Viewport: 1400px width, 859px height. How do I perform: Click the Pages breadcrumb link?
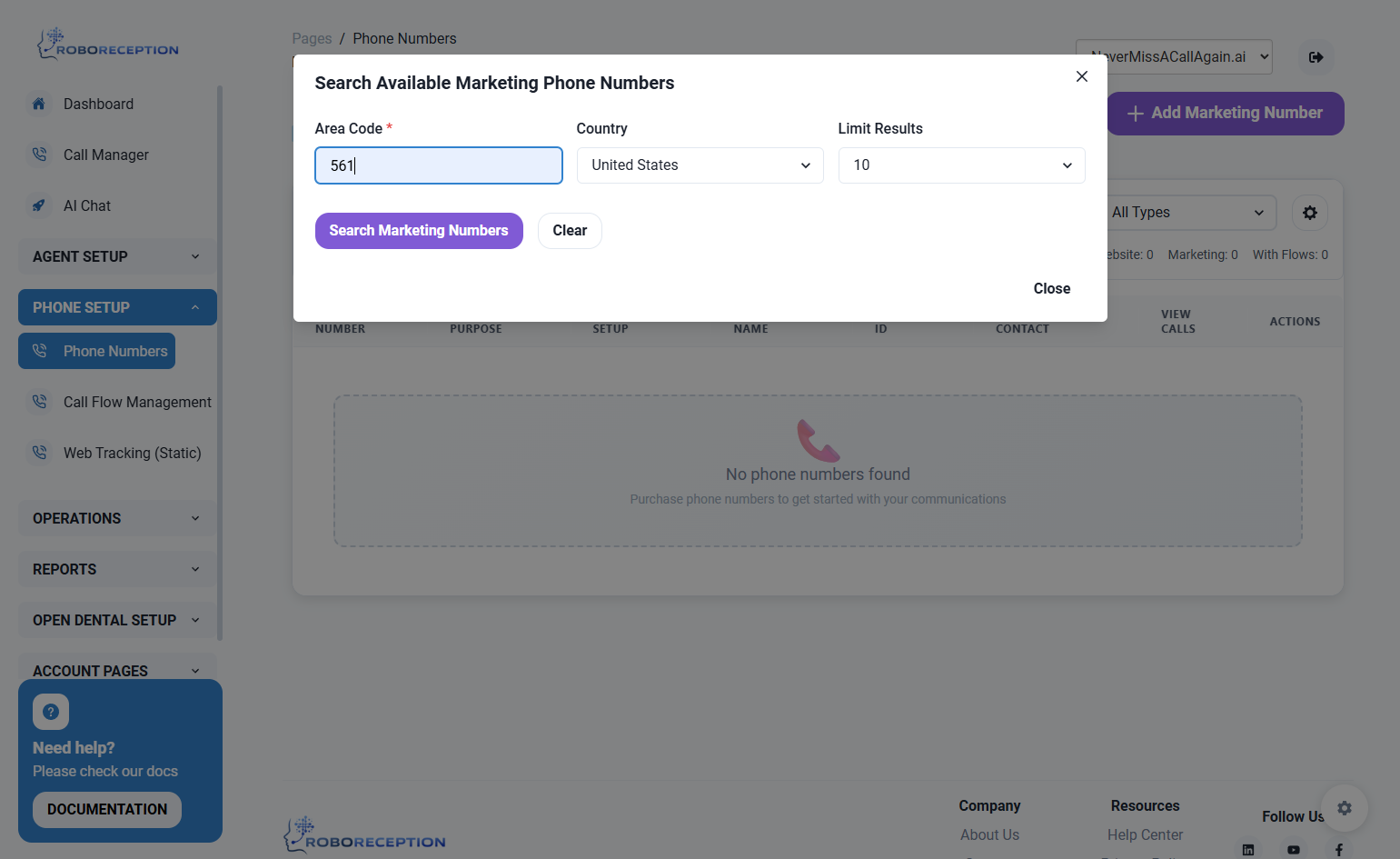312,38
